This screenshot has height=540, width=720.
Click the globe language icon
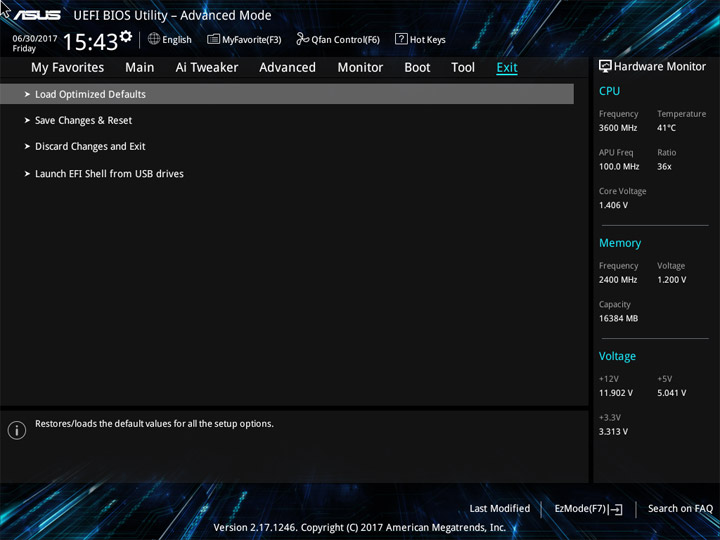(x=154, y=39)
